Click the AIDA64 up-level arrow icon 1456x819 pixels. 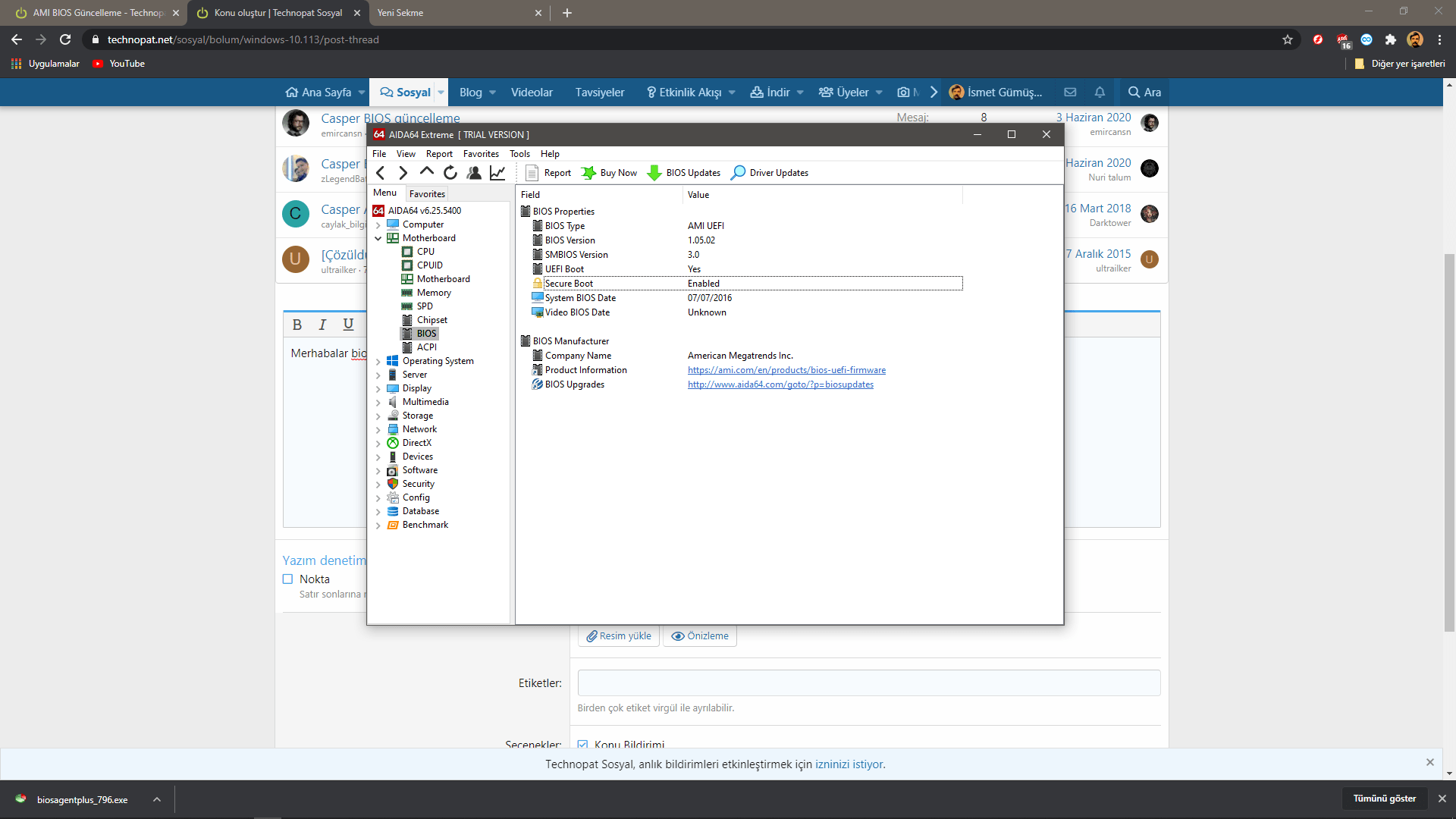point(427,172)
